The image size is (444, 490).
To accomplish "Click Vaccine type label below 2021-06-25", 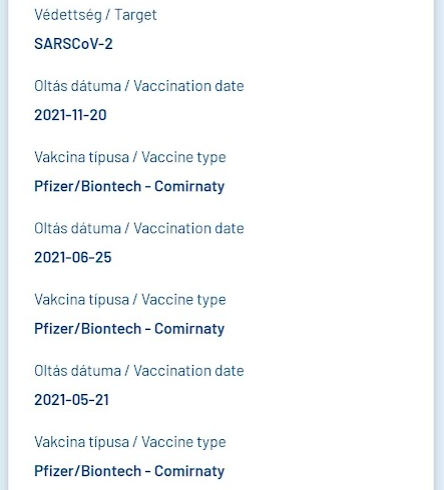I will 130,300.
